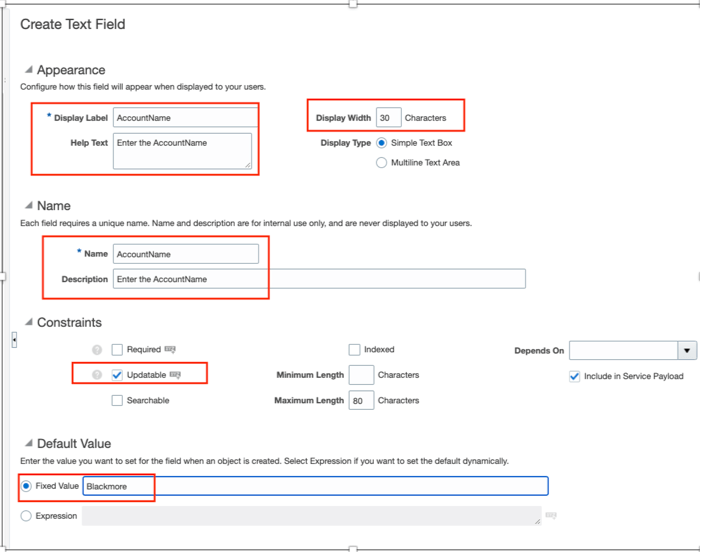The height and width of the screenshot is (552, 701).
Task: Enable the Required checkbox
Action: click(x=118, y=350)
